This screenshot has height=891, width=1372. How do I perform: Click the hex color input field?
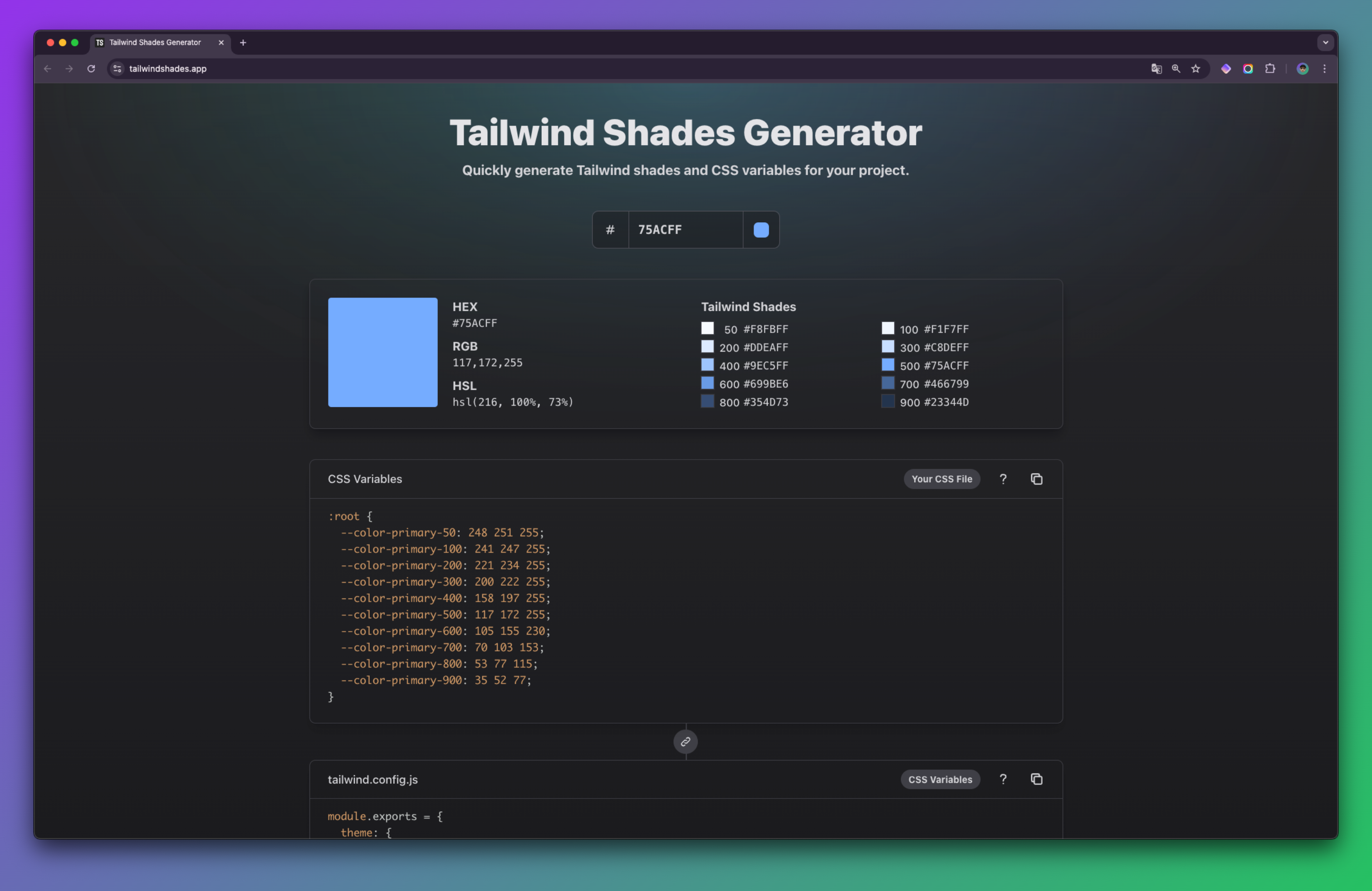(x=686, y=230)
